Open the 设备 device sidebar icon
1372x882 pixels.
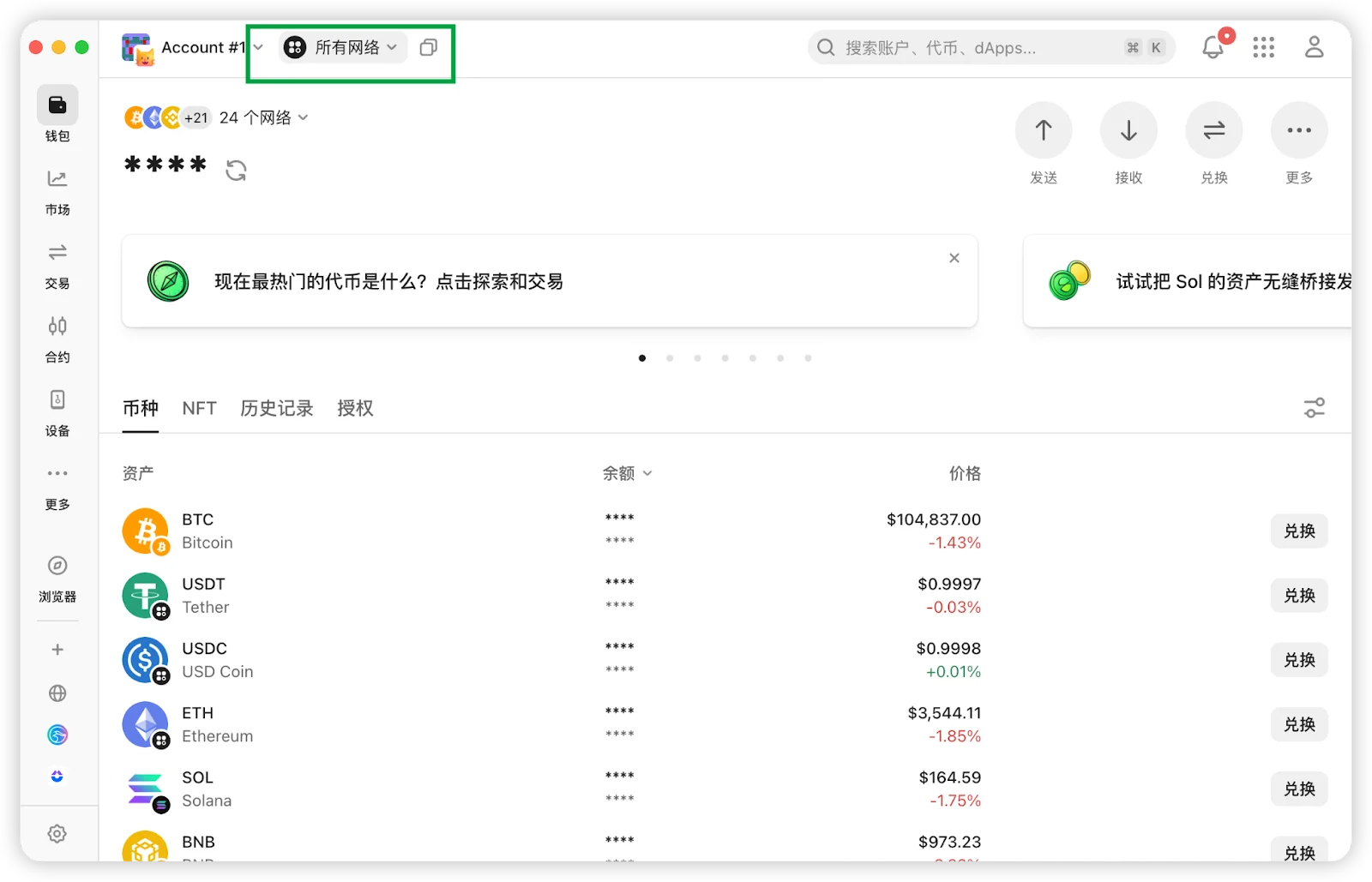(57, 400)
